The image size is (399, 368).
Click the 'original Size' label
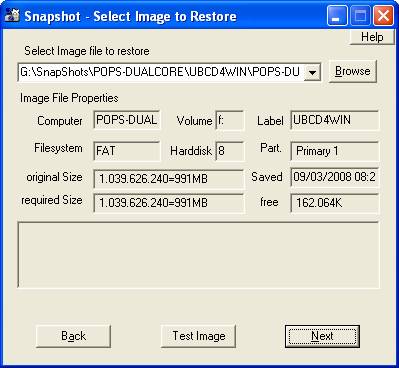tap(54, 177)
